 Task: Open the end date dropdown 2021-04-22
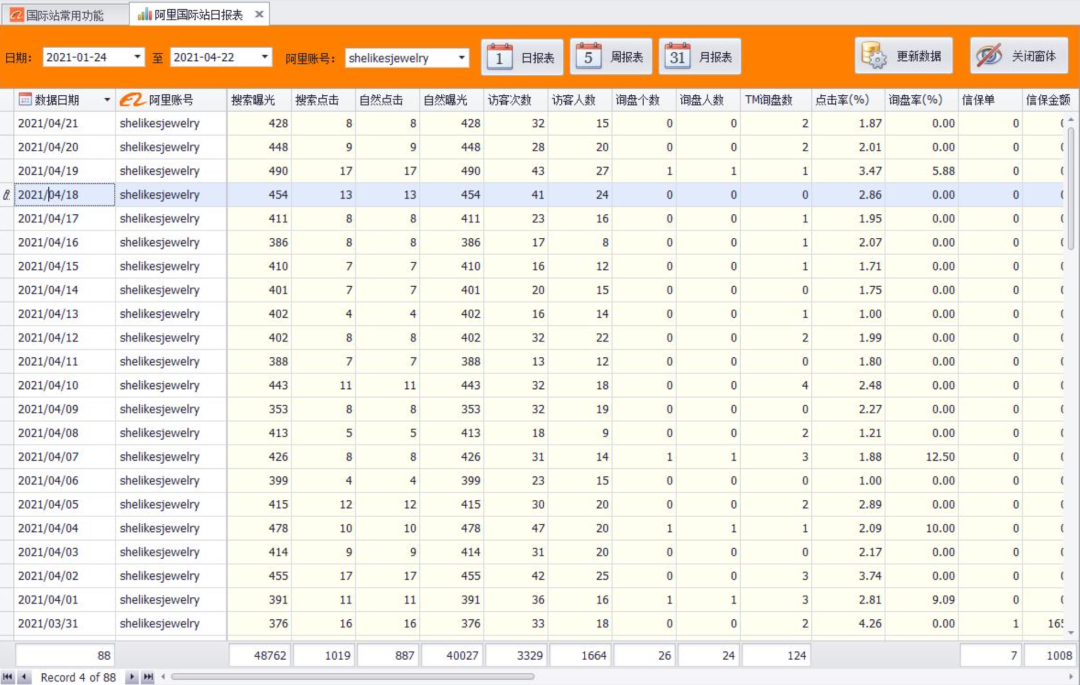pyautogui.click(x=264, y=57)
